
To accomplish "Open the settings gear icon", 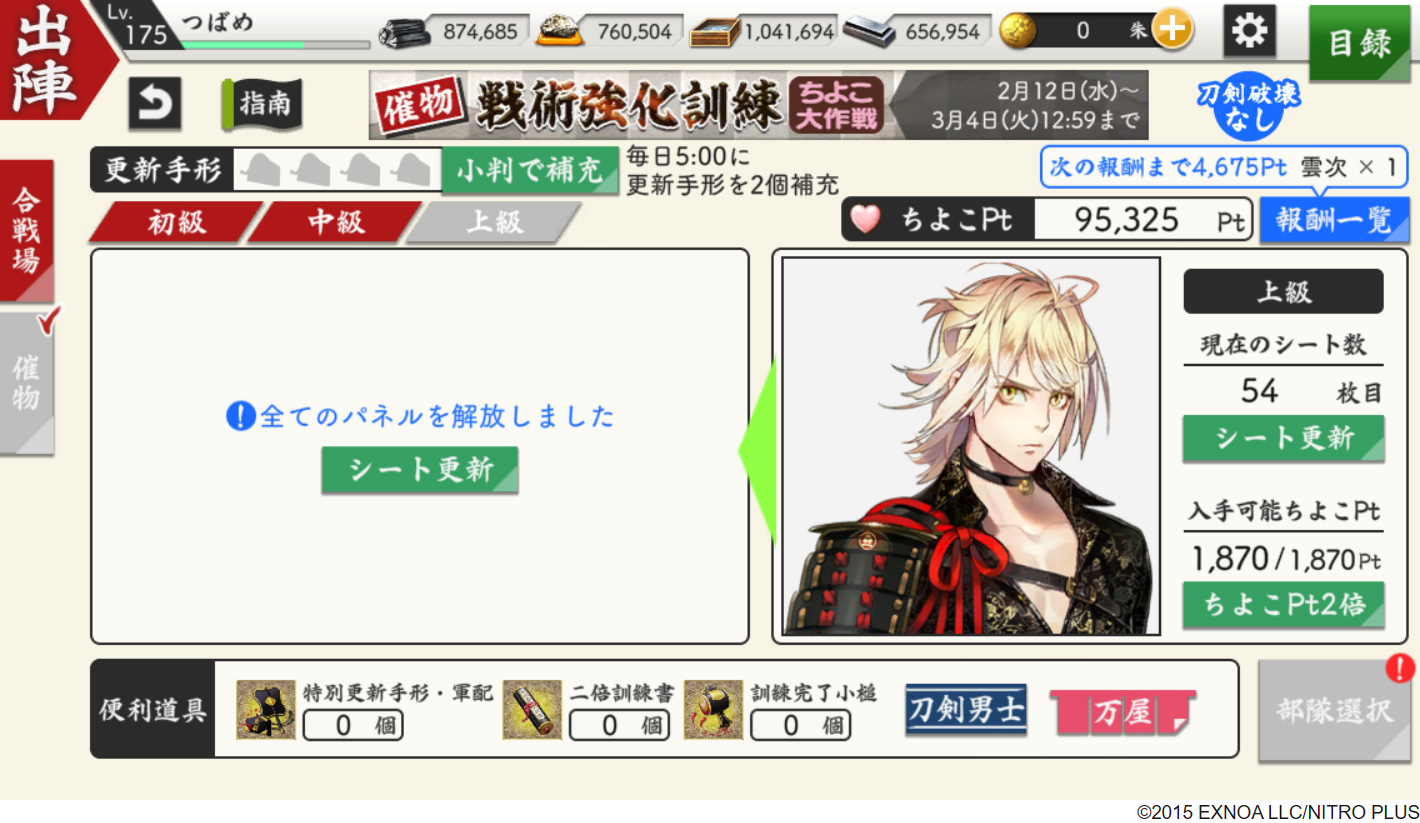I will click(x=1249, y=31).
